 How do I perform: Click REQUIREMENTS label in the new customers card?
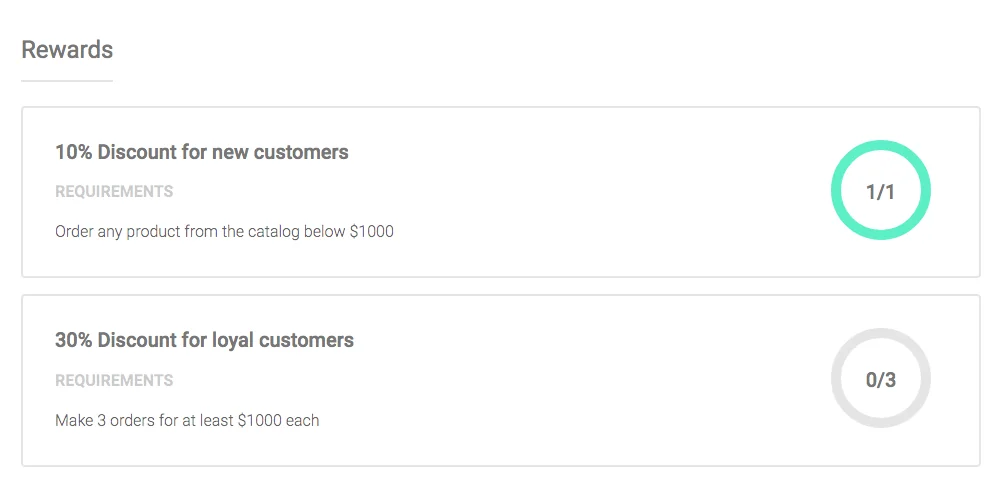114,192
